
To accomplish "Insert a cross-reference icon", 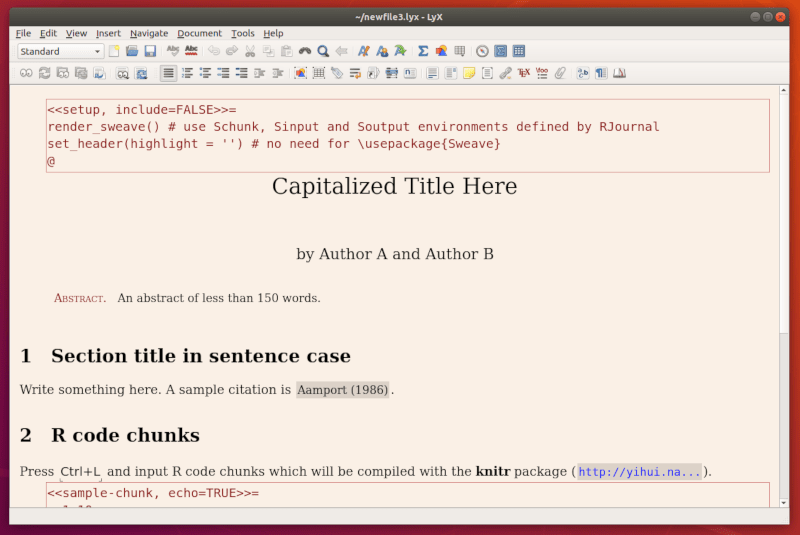I will coord(355,73).
